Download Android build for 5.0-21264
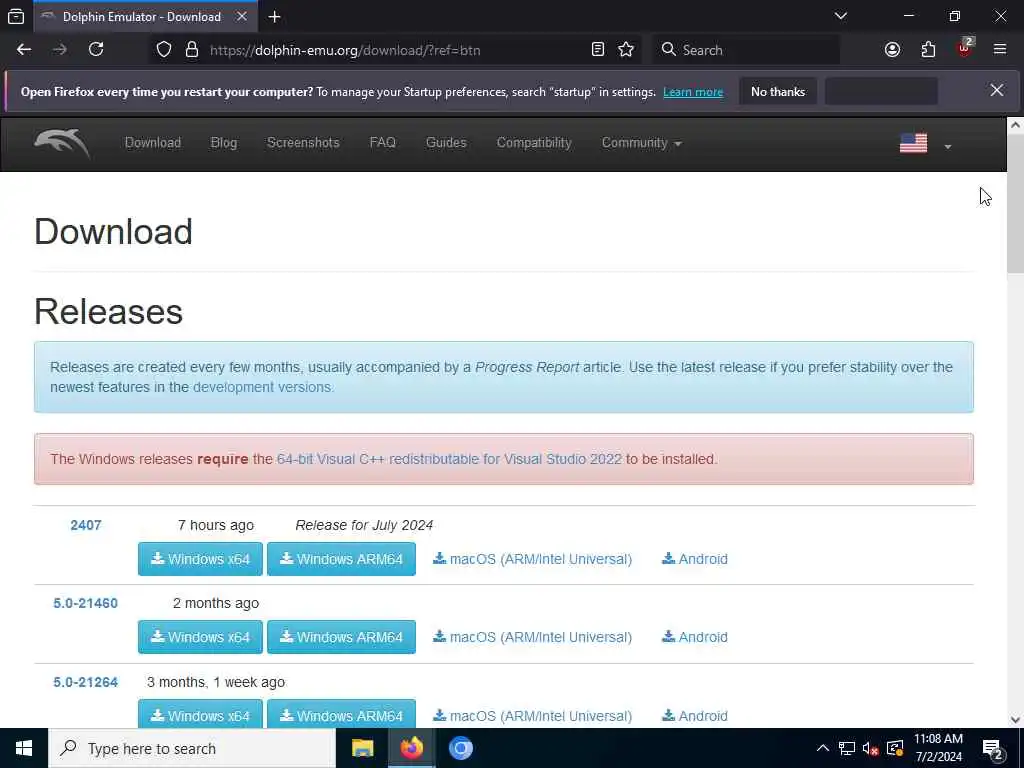The width and height of the screenshot is (1024, 768). pos(695,716)
